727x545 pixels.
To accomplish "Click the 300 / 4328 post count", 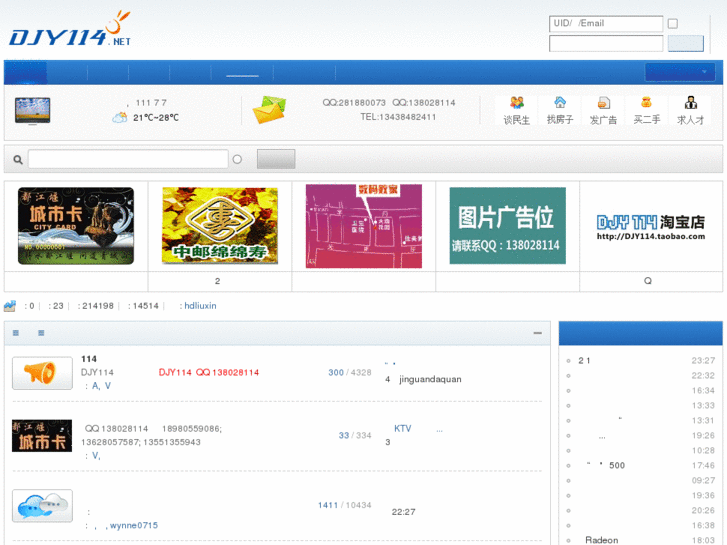I will point(350,372).
